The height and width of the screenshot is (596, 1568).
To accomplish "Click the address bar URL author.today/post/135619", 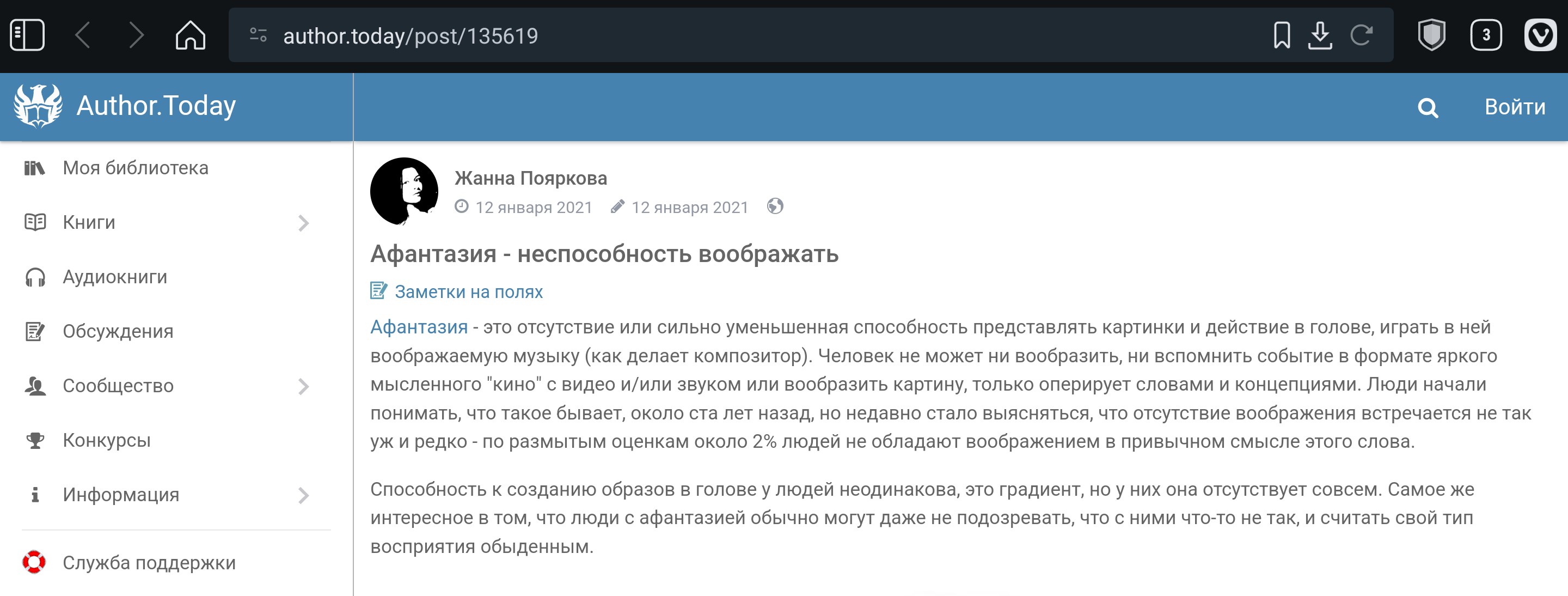I will click(x=411, y=36).
